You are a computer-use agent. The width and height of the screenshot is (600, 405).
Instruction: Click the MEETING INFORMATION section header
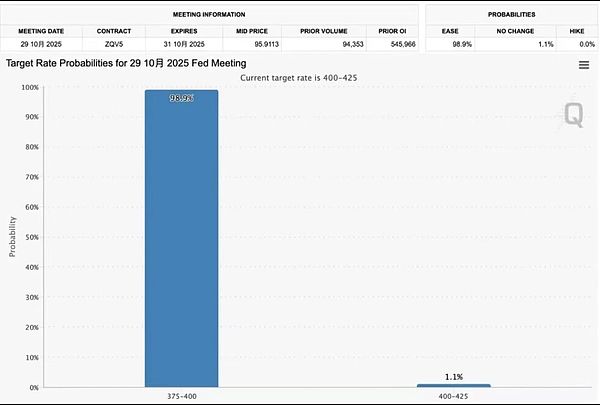coord(212,15)
